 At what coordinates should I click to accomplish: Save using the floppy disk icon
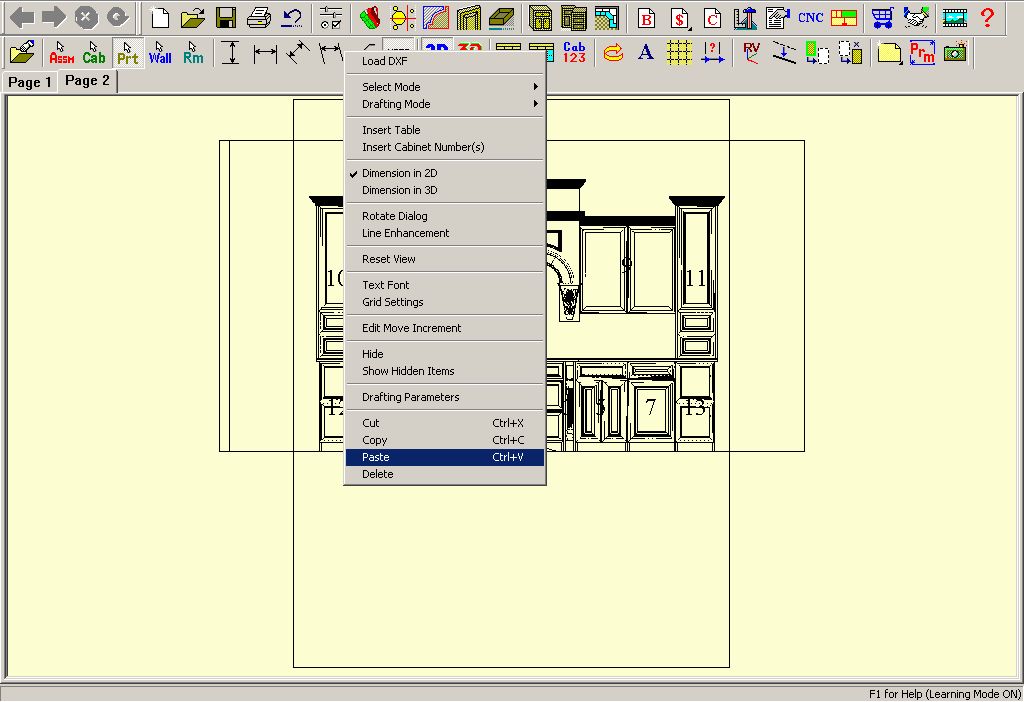(x=226, y=18)
